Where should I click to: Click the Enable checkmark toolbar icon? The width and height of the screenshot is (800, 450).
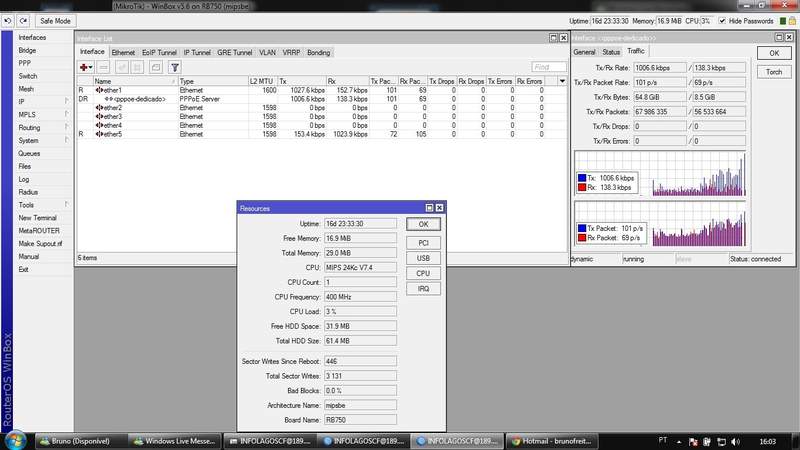(x=122, y=67)
